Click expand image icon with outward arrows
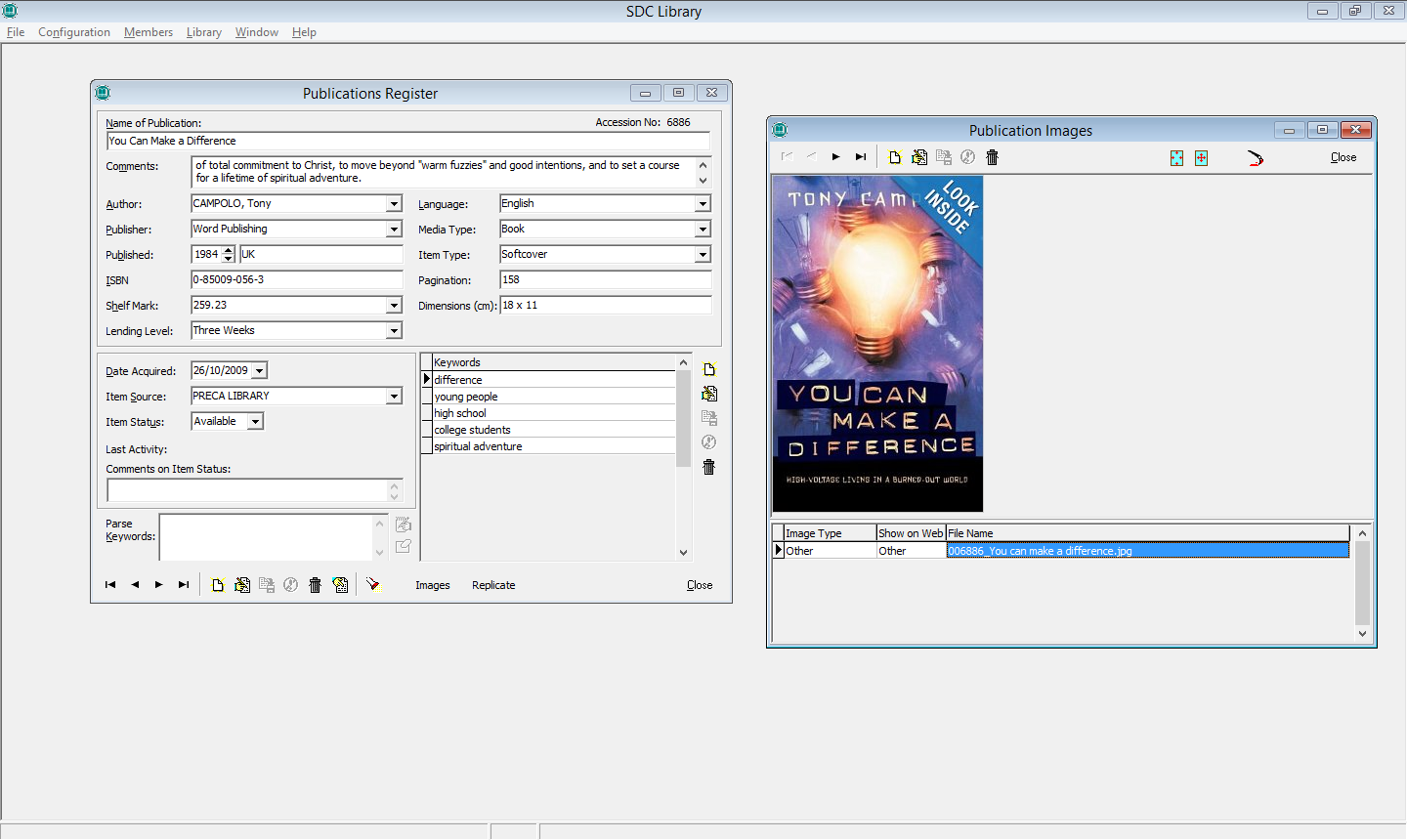 tap(1201, 158)
